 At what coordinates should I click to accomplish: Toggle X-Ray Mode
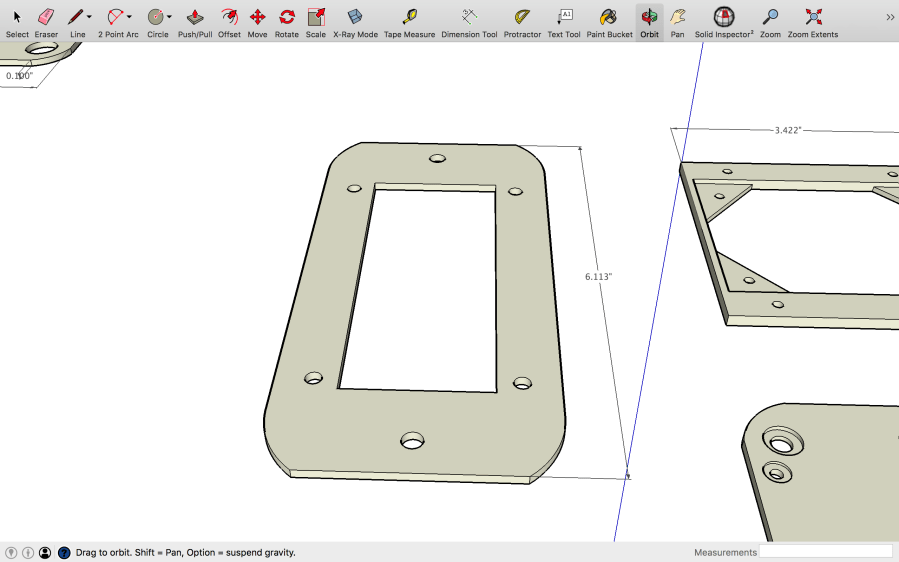pyautogui.click(x=355, y=17)
